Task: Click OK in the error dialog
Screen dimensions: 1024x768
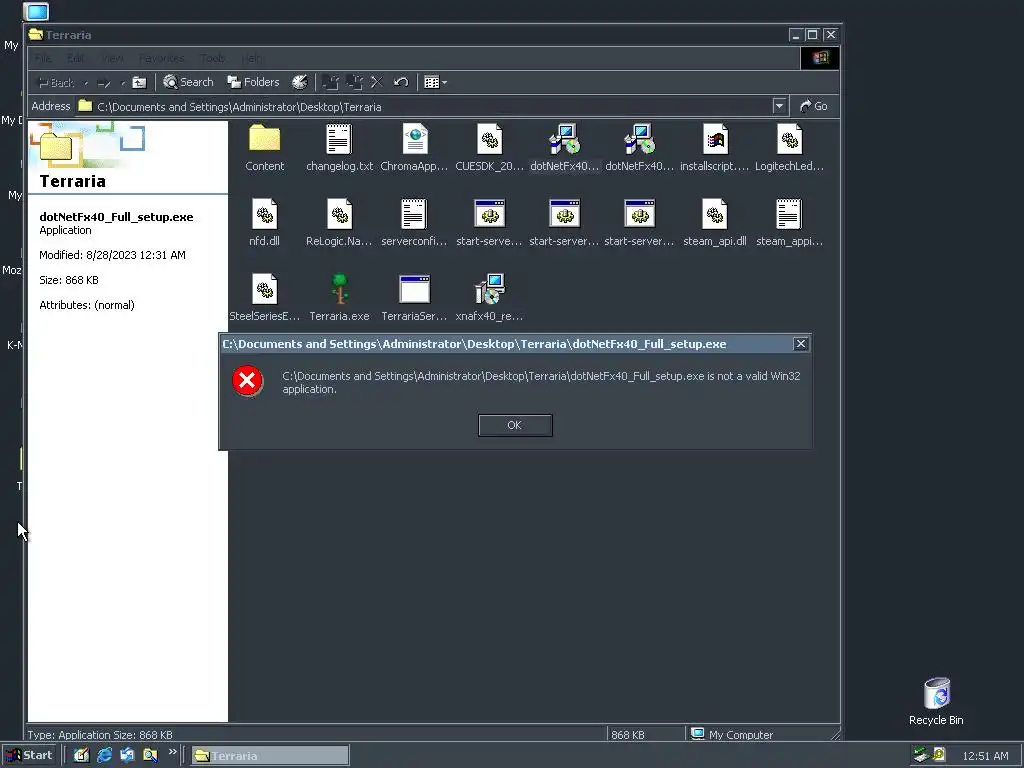Action: (515, 425)
